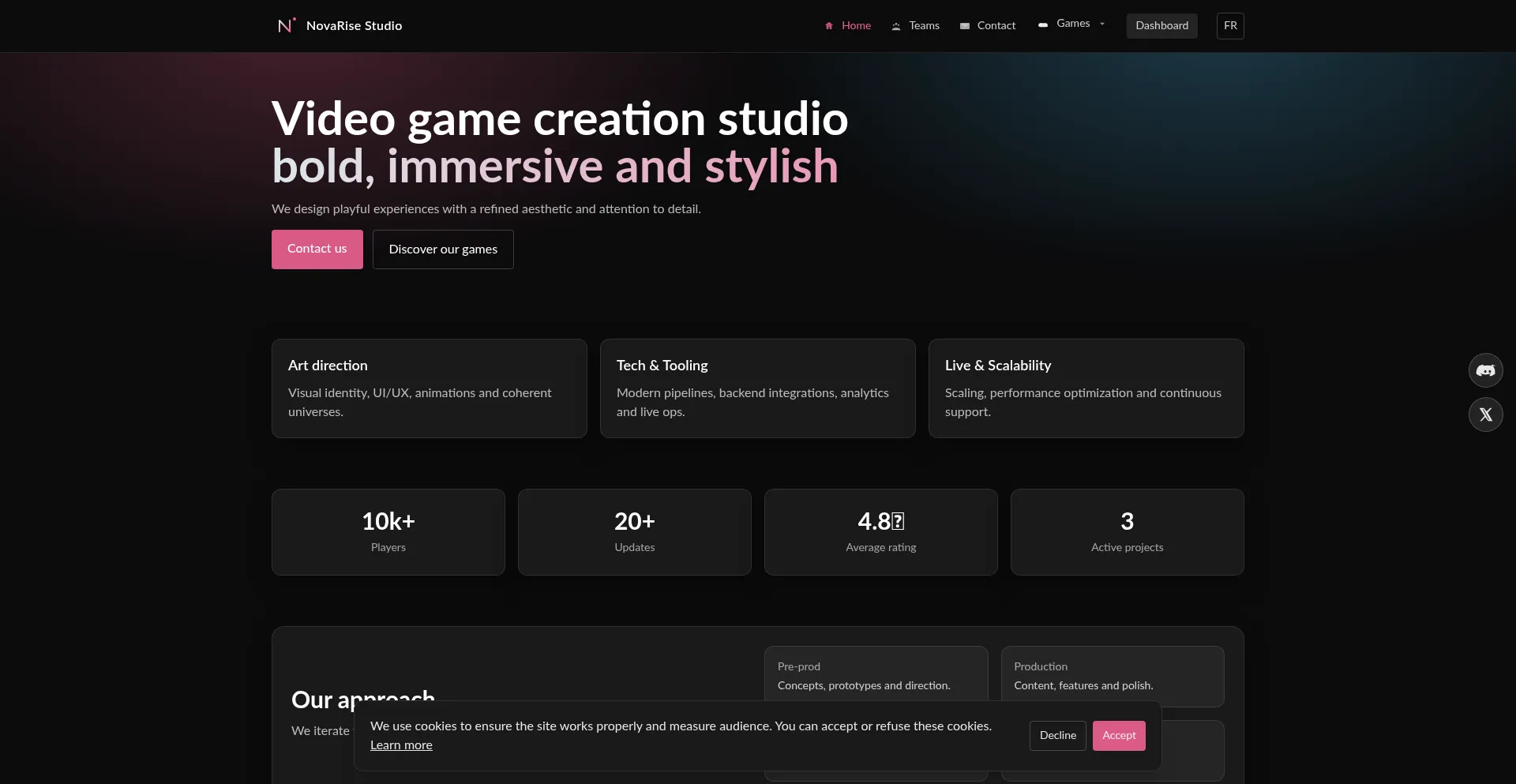Decline the cookie banner
Screen dimensions: 1516x784
pyautogui.click(x=1057, y=735)
